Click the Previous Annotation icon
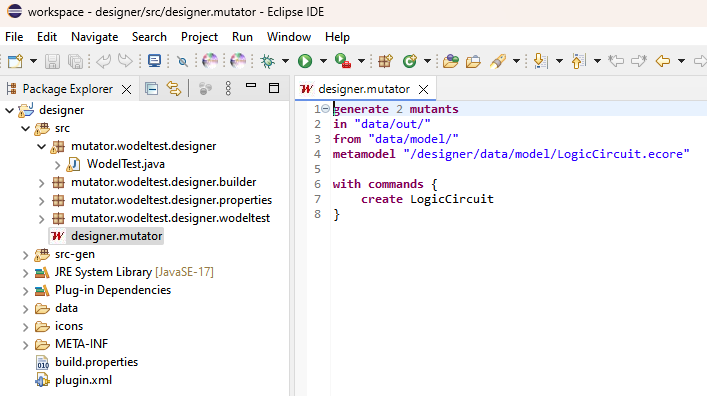This screenshot has height=396, width=707. pos(578,61)
